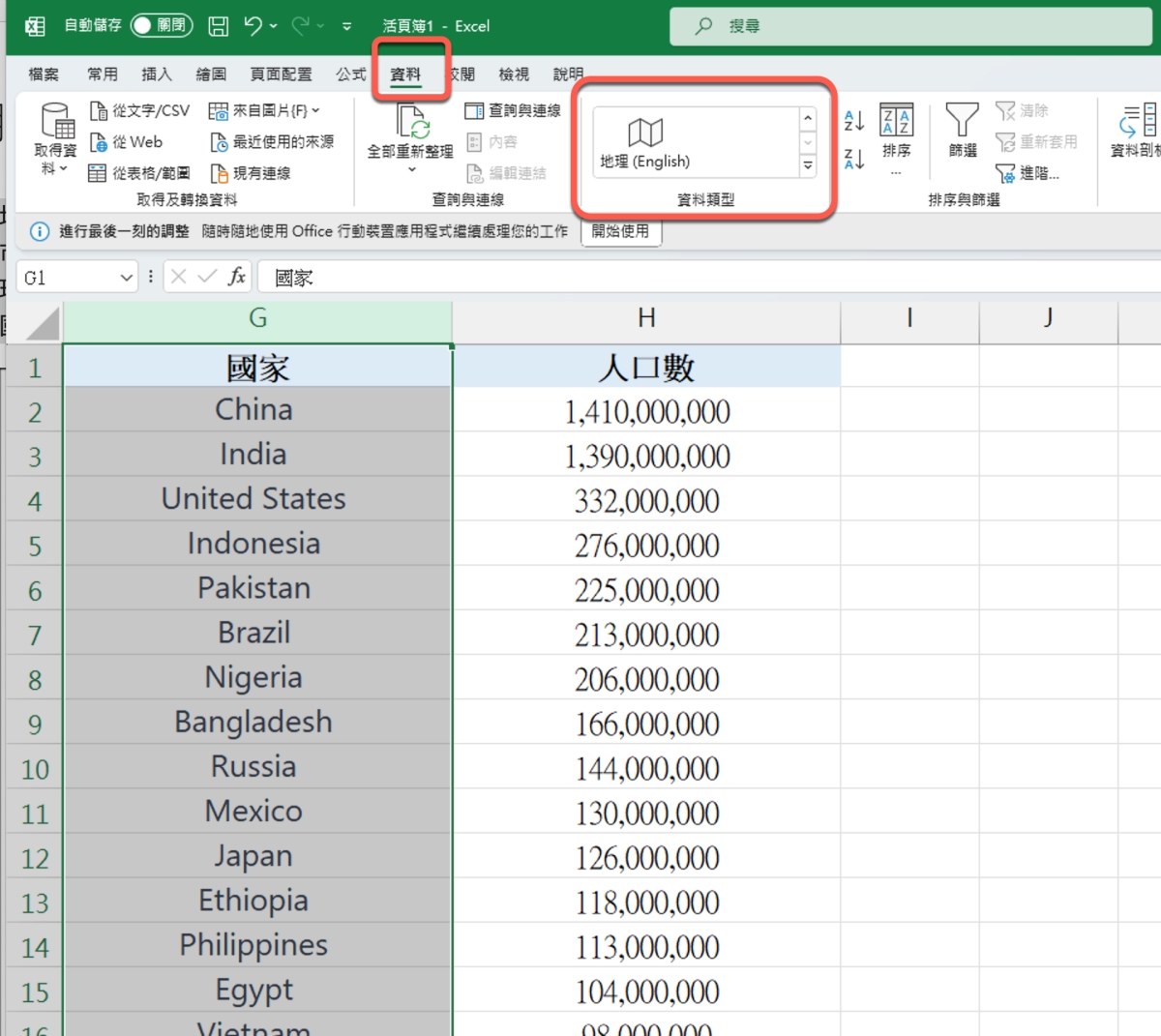Click the Save icon in title bar
The image size is (1161, 1036).
pos(219,26)
